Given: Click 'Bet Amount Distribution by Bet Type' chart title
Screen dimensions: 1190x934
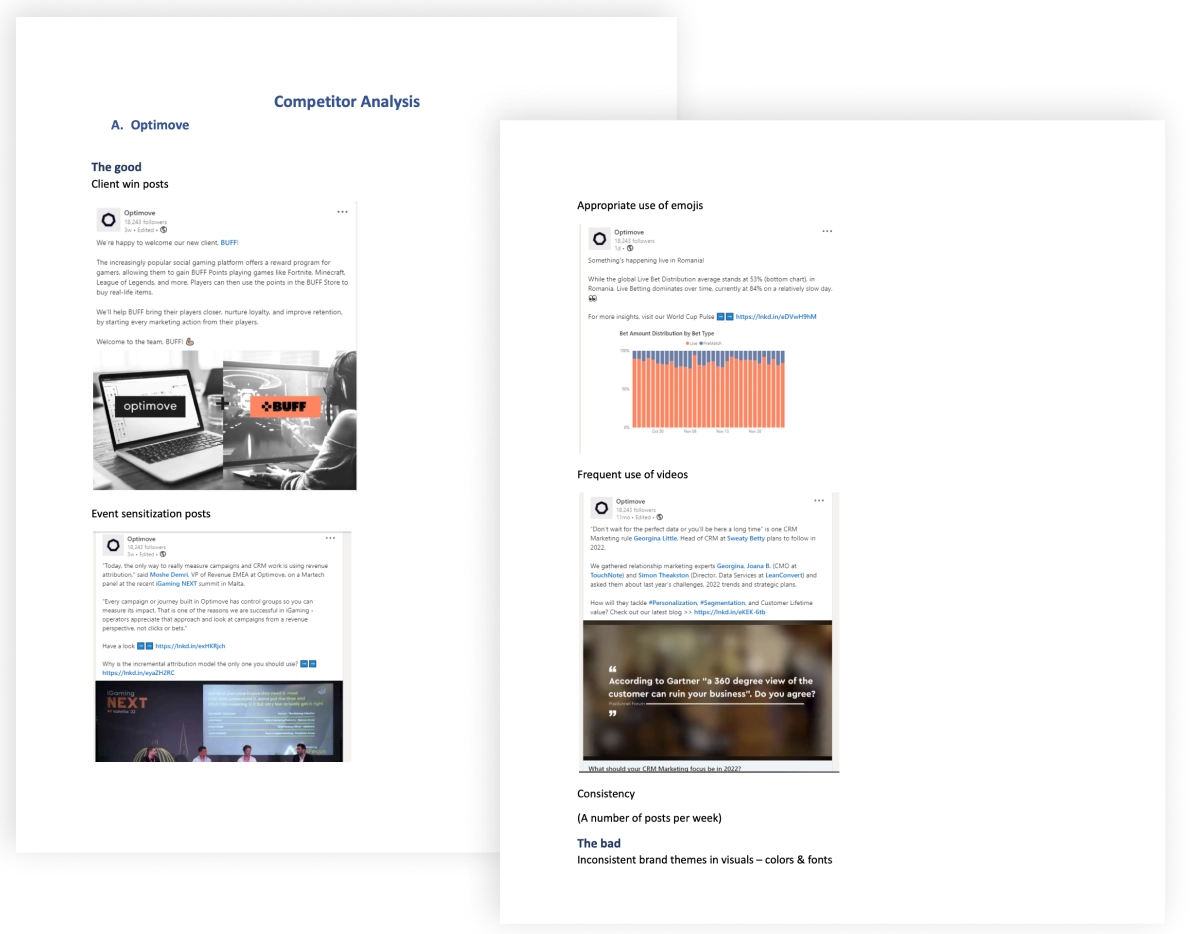Looking at the screenshot, I should 666,334.
